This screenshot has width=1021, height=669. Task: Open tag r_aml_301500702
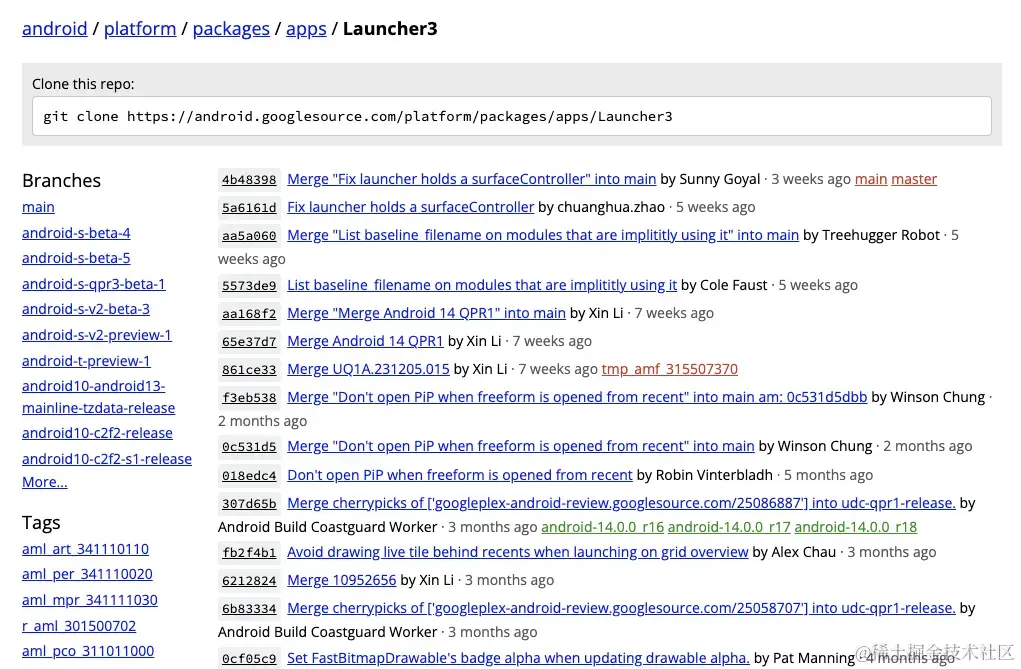79,626
